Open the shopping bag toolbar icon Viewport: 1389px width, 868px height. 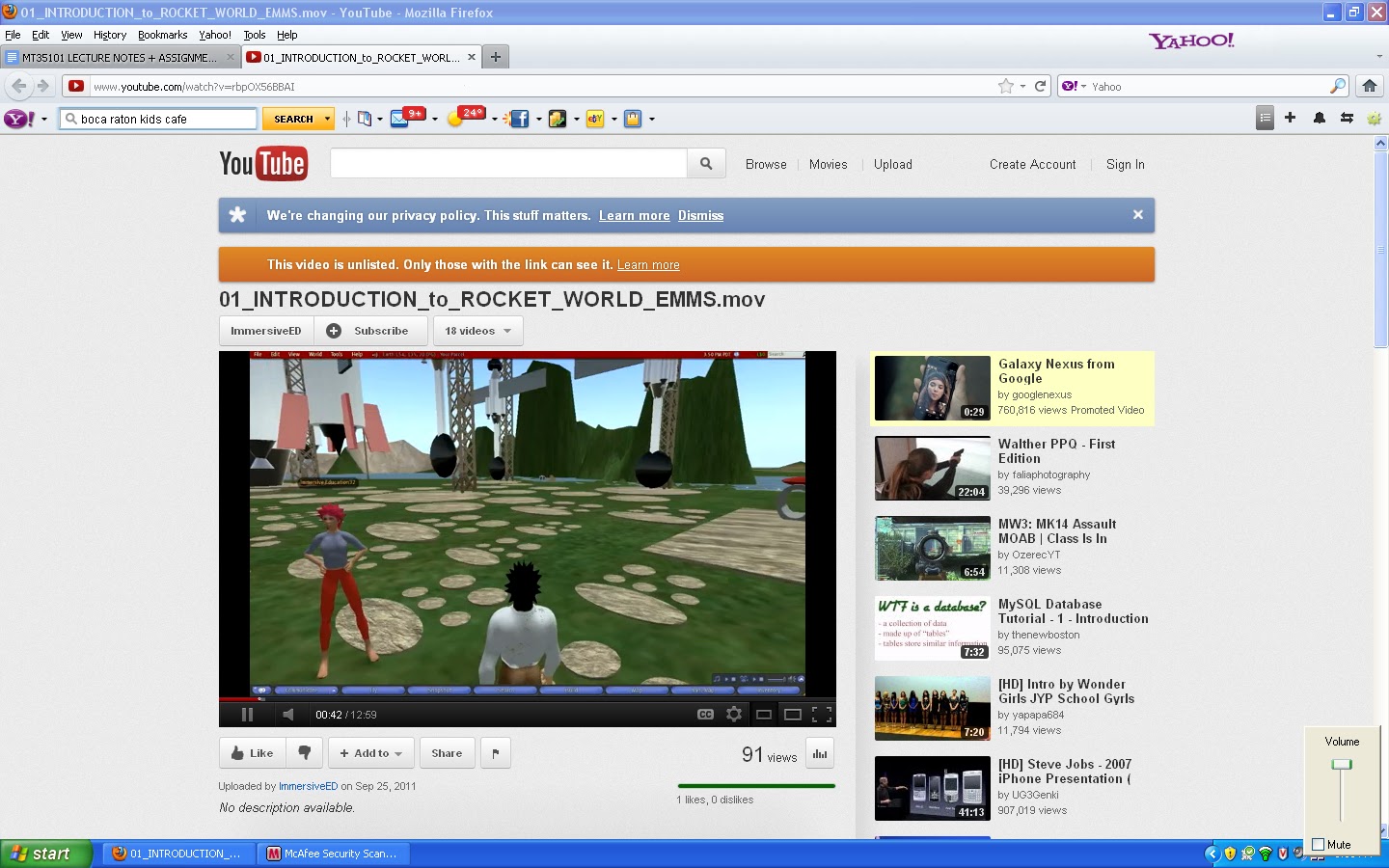[633, 119]
